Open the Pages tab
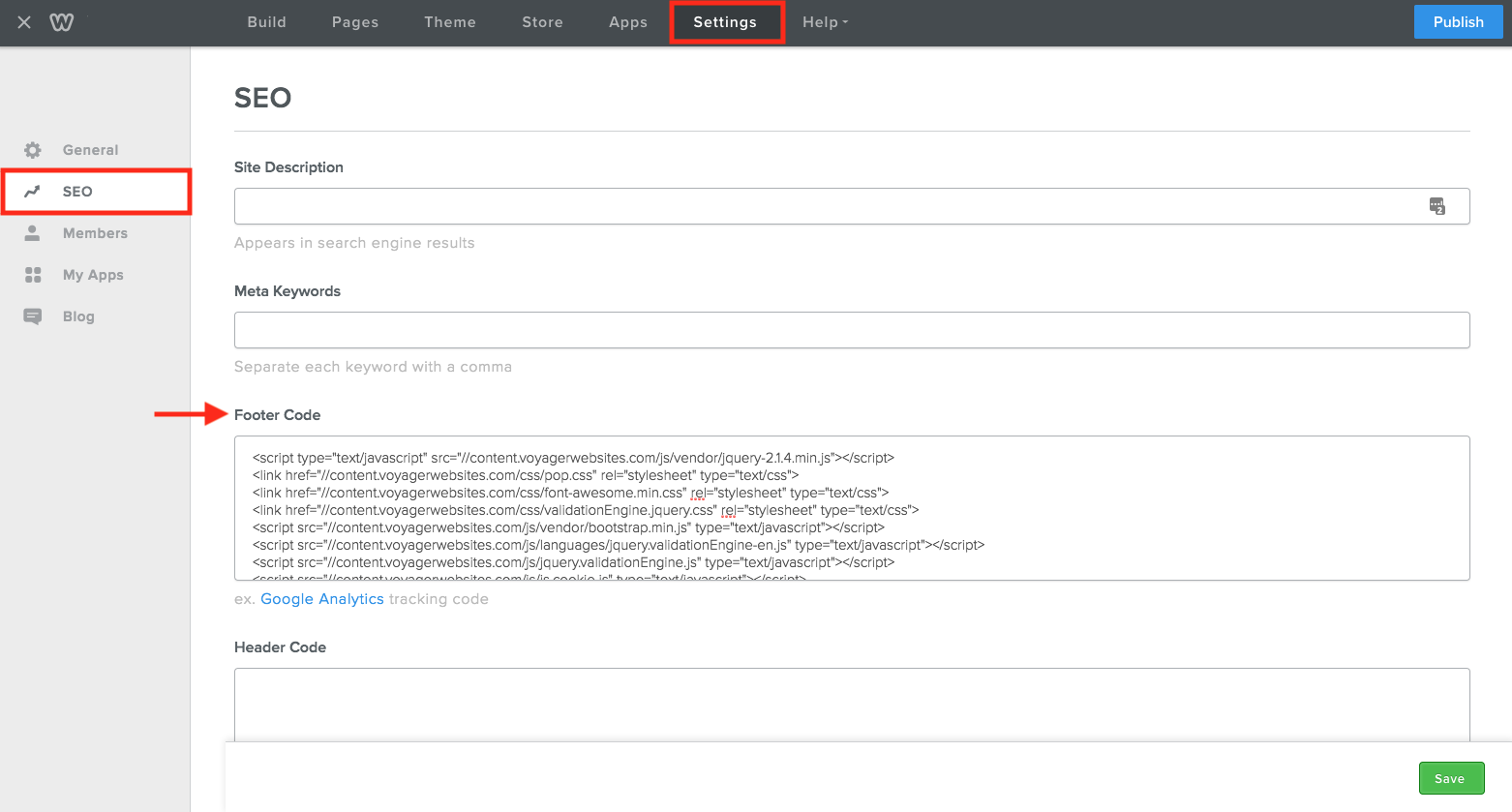This screenshot has height=812, width=1512. [x=355, y=22]
